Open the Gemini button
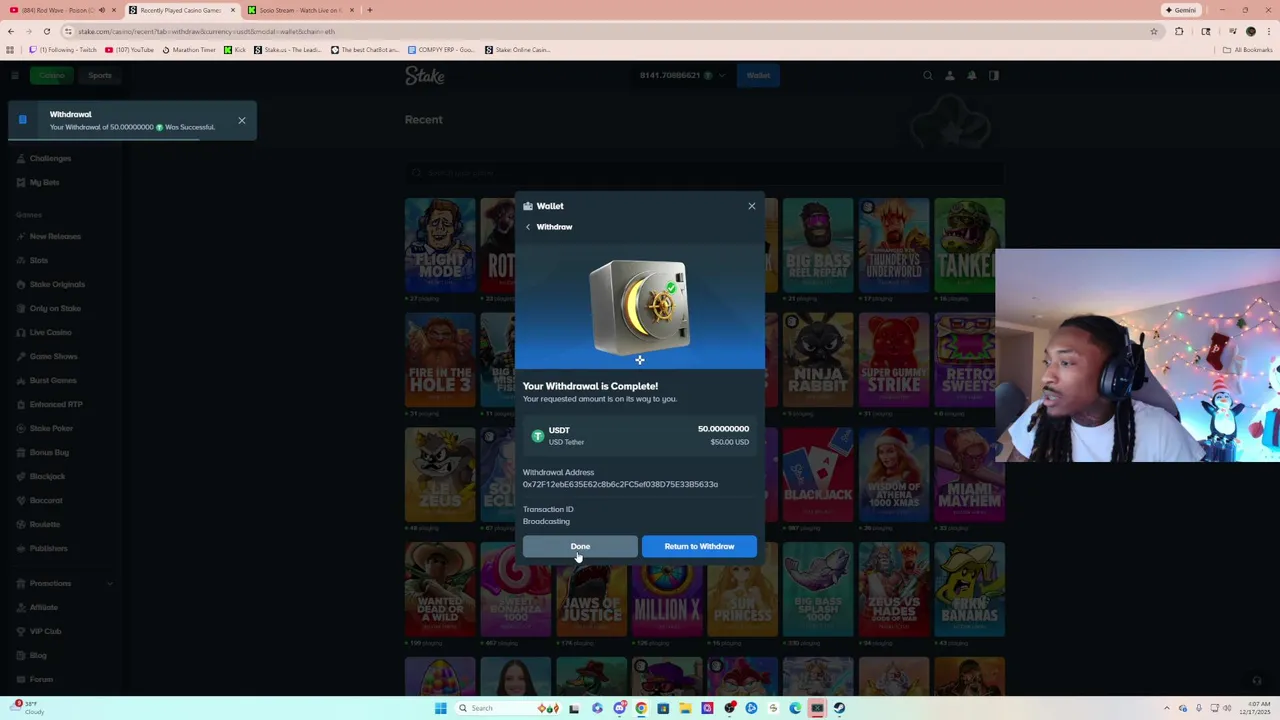This screenshot has height=720, width=1280. (1181, 10)
